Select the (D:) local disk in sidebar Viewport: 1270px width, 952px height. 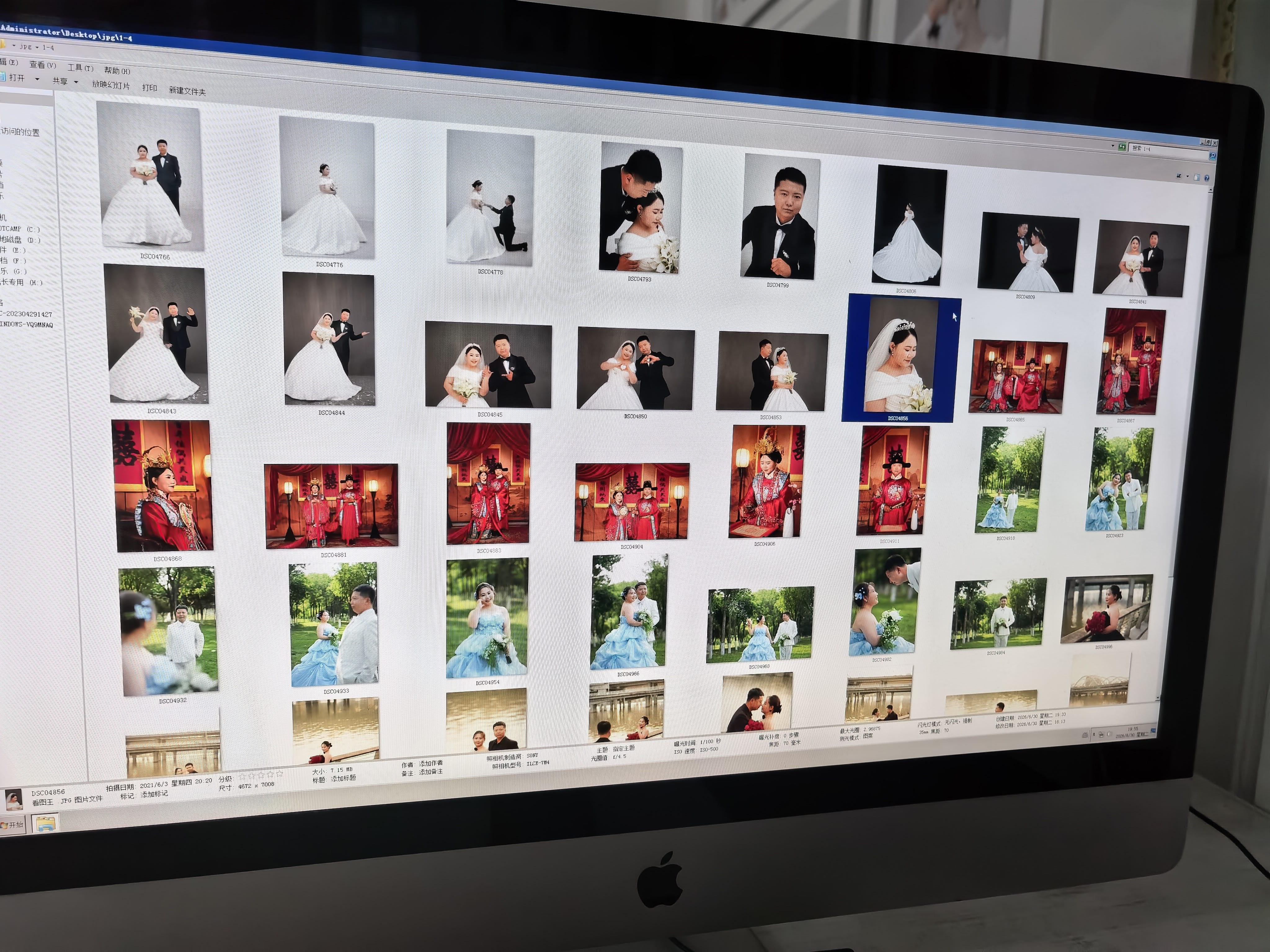point(20,239)
